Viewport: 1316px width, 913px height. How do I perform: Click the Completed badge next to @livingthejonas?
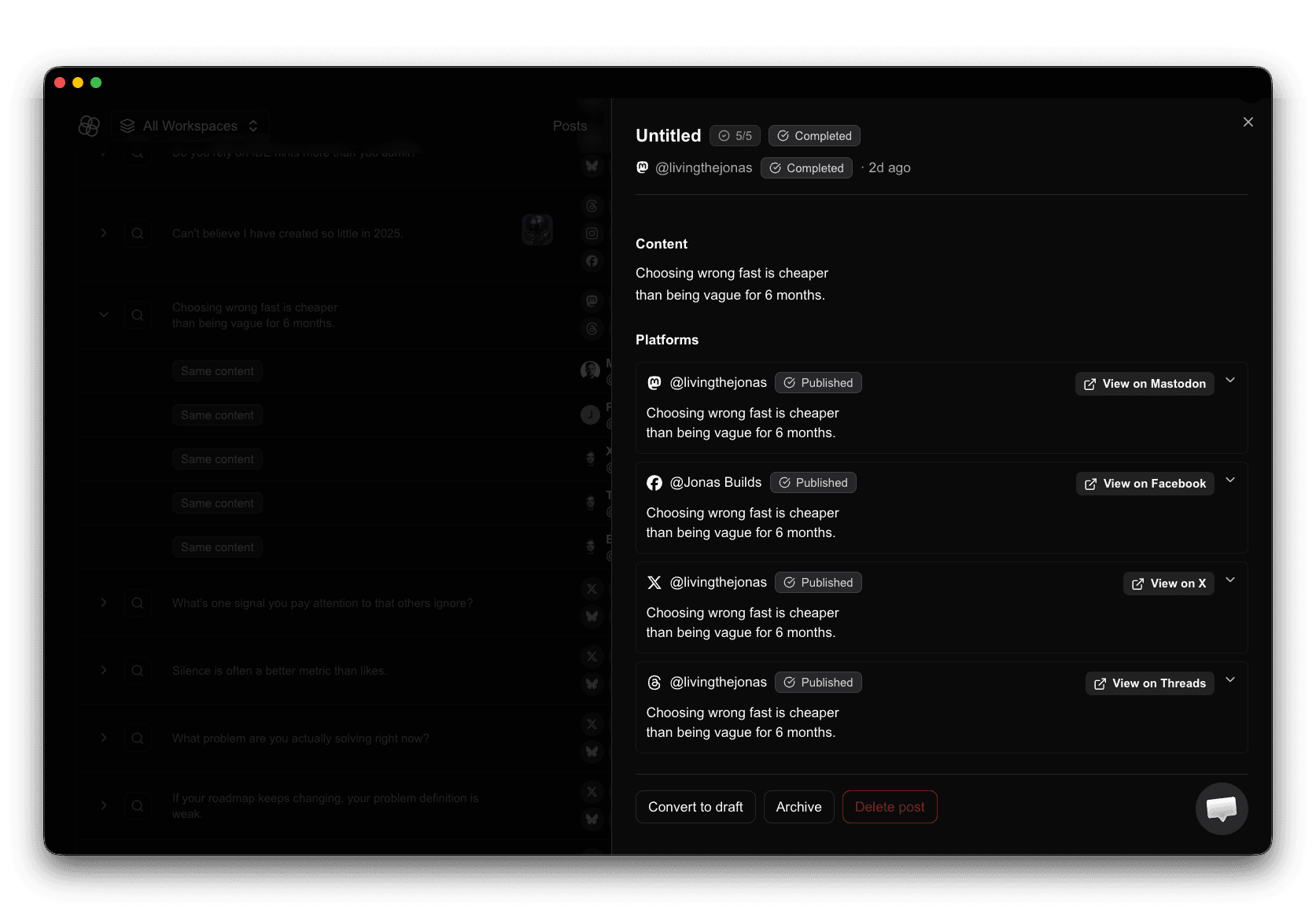pos(806,168)
